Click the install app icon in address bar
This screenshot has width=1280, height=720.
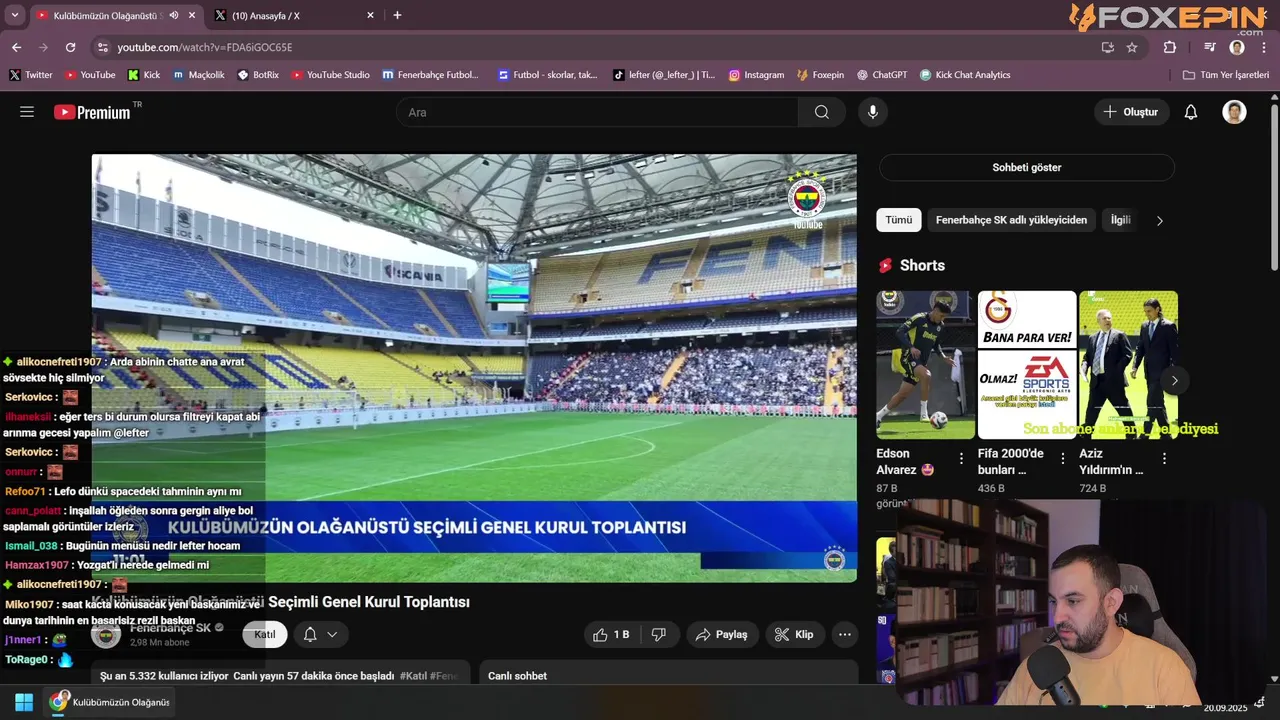pos(1107,47)
